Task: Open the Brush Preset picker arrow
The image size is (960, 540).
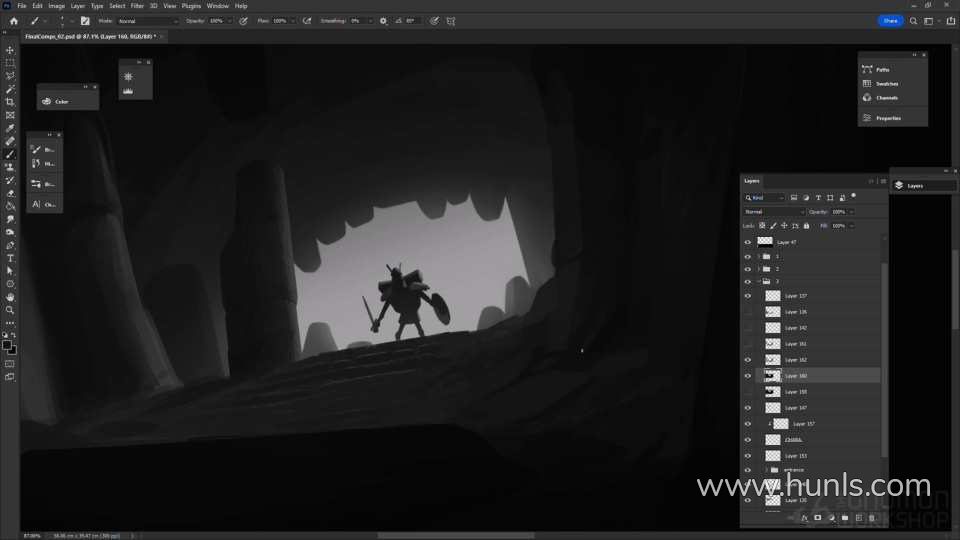Action: (x=72, y=21)
